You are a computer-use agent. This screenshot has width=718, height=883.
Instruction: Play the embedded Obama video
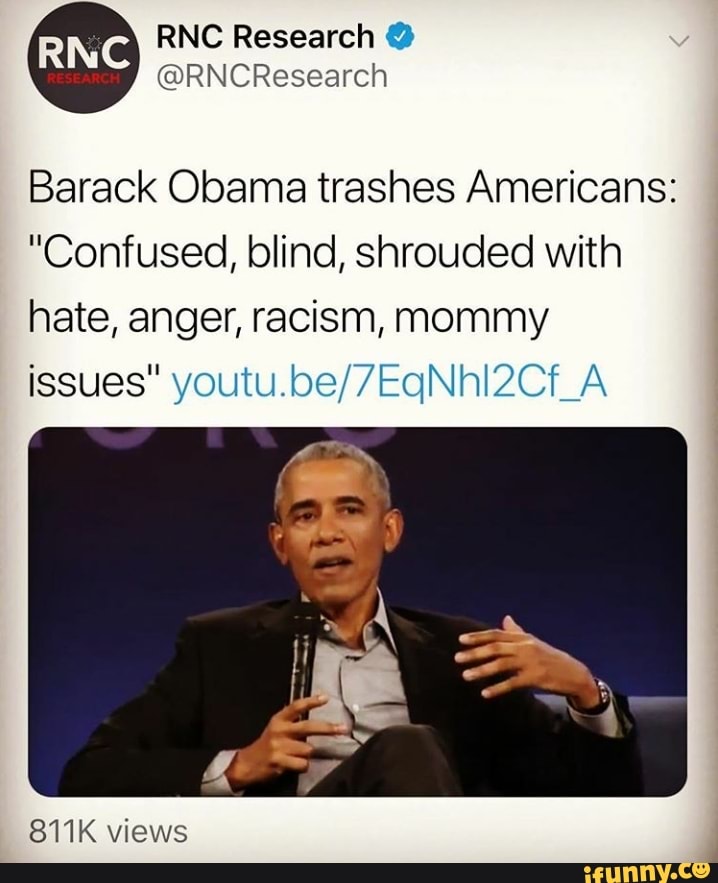click(358, 612)
